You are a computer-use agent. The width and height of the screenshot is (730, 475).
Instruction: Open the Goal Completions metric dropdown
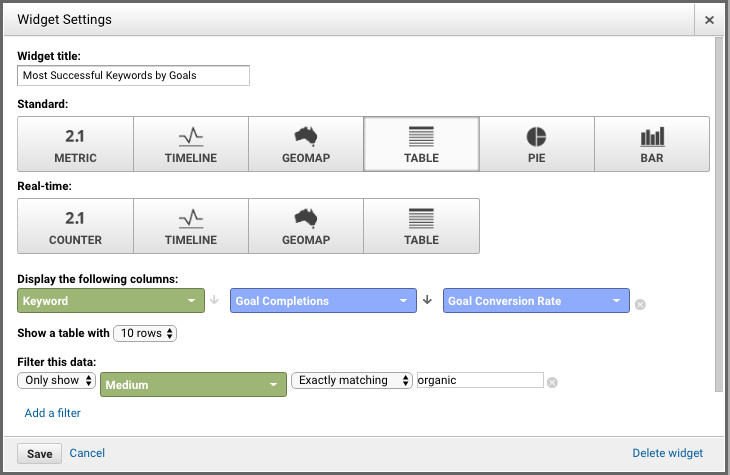(x=323, y=301)
